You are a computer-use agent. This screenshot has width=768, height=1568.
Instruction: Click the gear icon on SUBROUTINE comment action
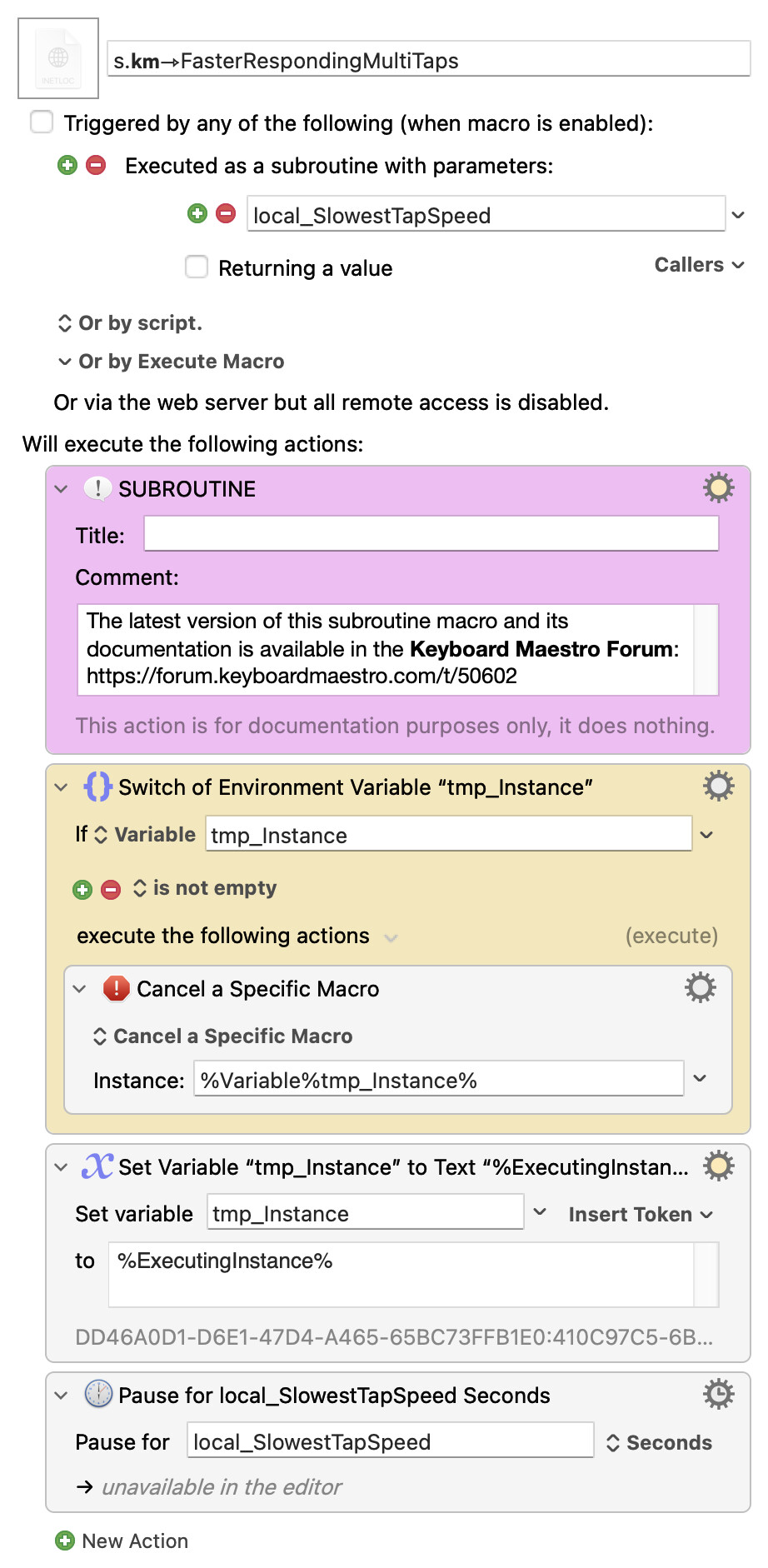[x=718, y=487]
